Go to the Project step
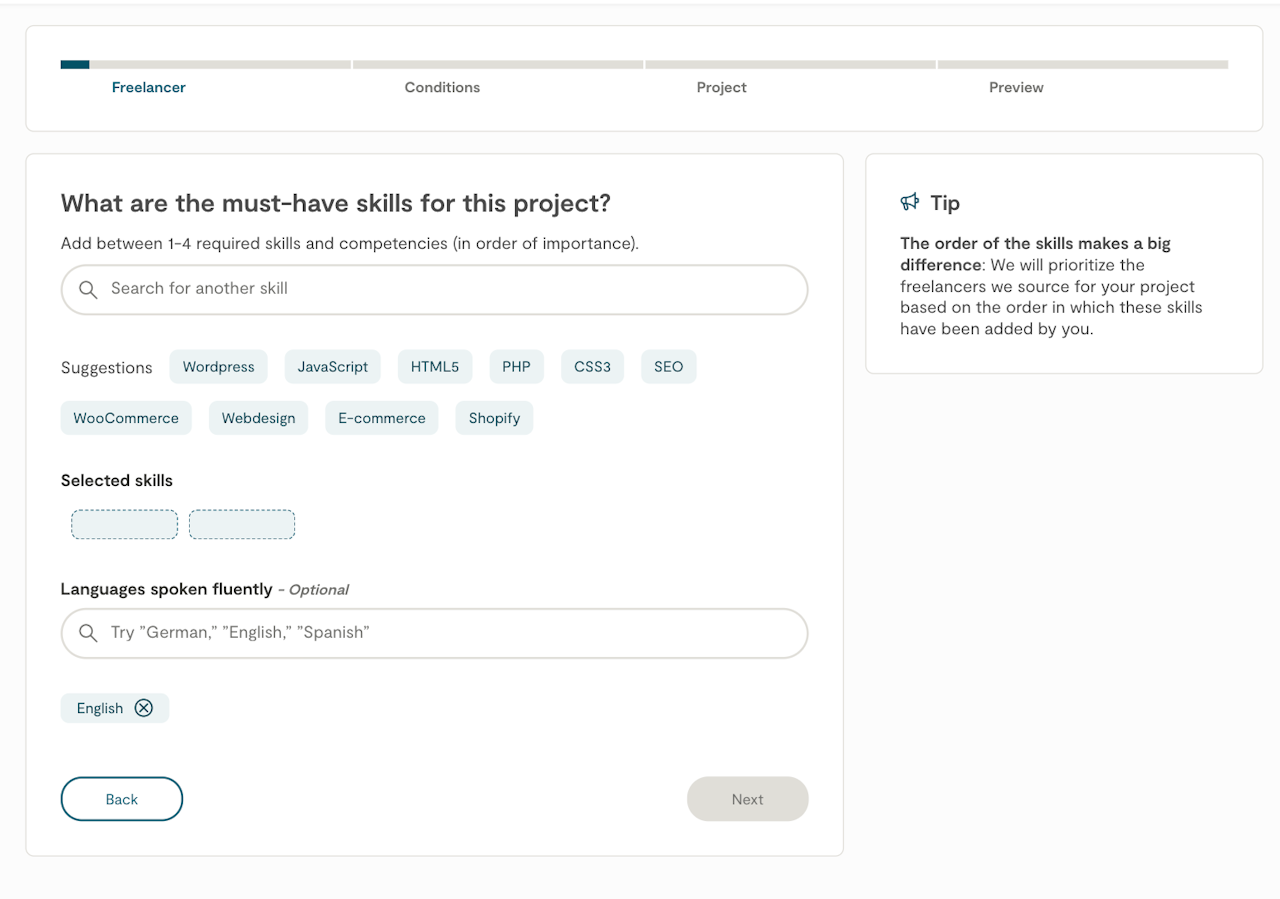1280x899 pixels. pos(721,87)
